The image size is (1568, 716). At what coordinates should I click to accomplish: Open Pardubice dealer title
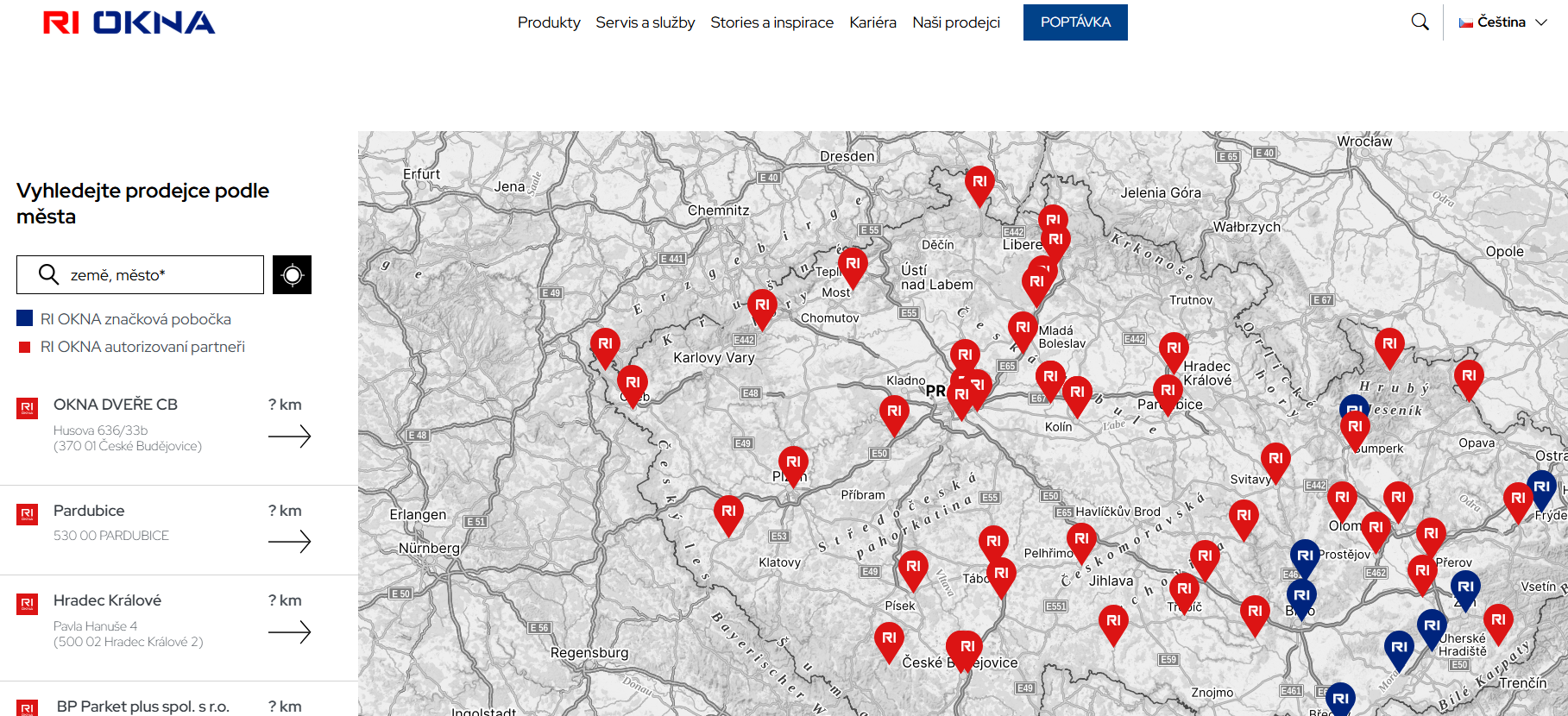(89, 511)
